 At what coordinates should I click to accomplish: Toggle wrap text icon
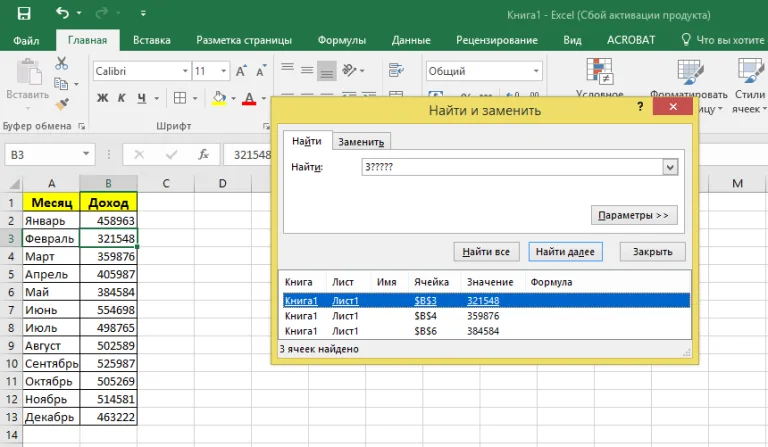[x=396, y=70]
